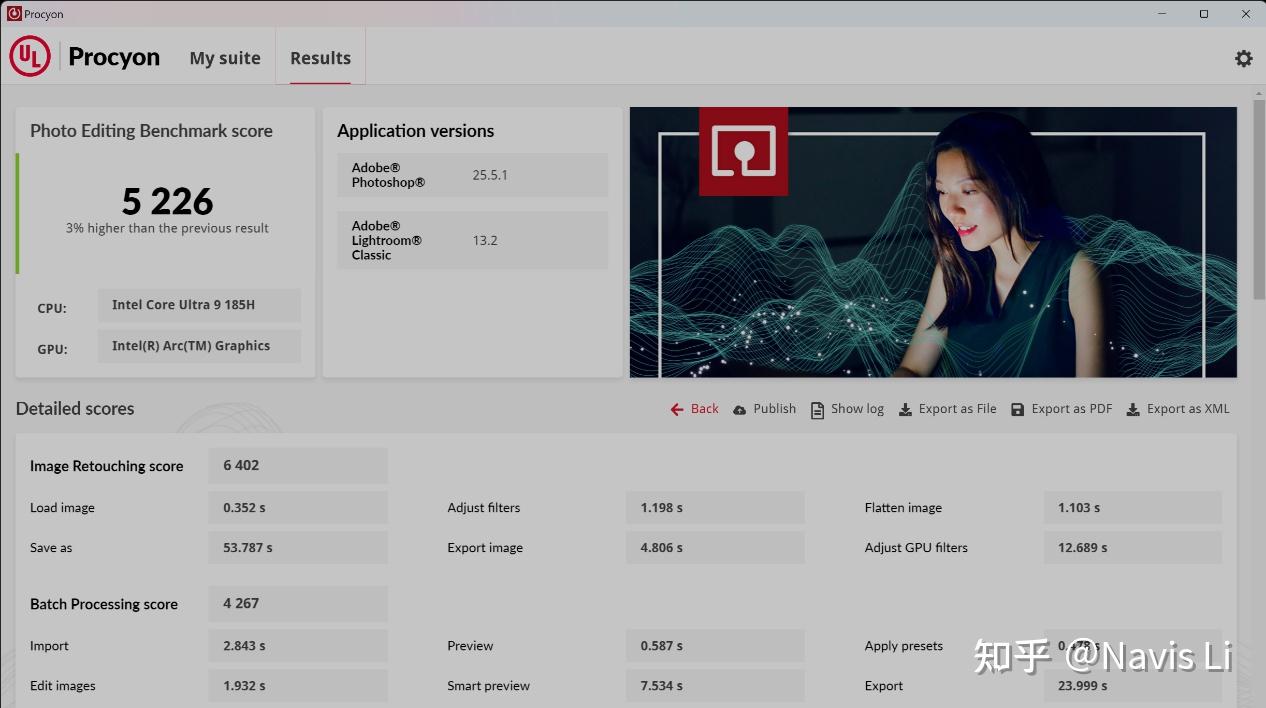Select Flatten image value 1.103 s
This screenshot has height=708, width=1266.
tap(1133, 508)
